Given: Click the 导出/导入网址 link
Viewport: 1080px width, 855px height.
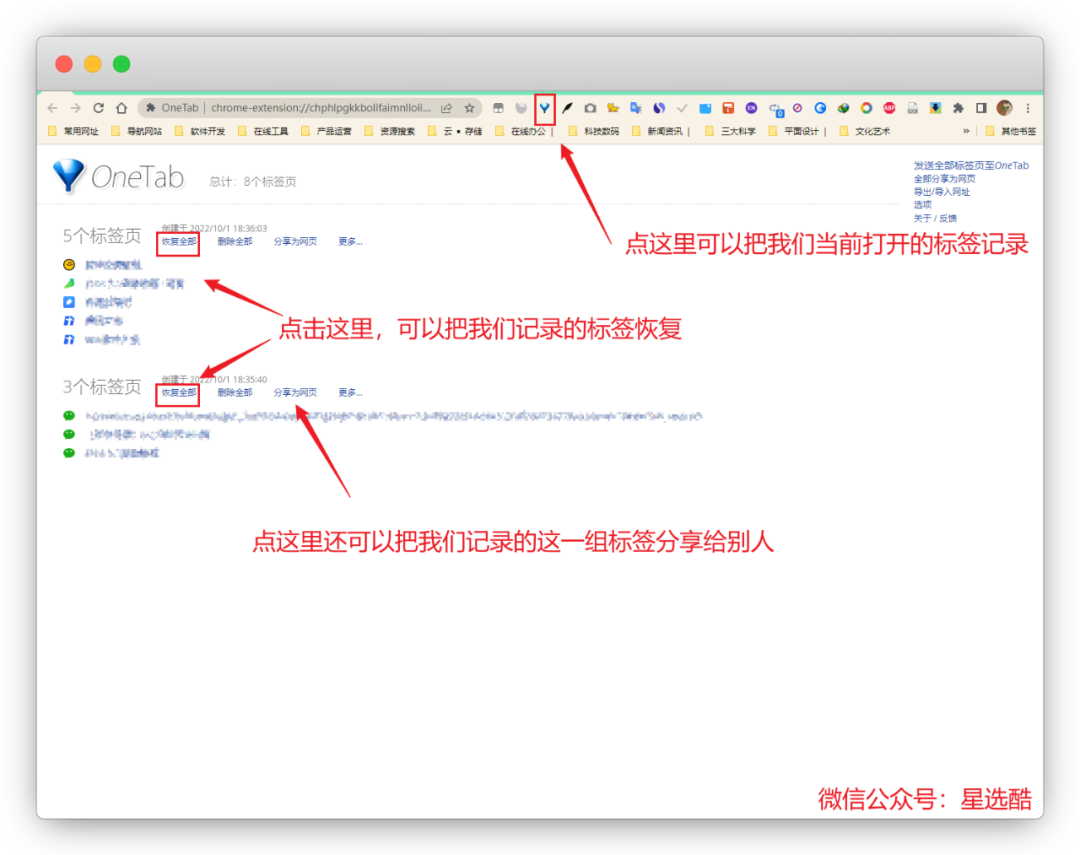Looking at the screenshot, I should [x=942, y=192].
